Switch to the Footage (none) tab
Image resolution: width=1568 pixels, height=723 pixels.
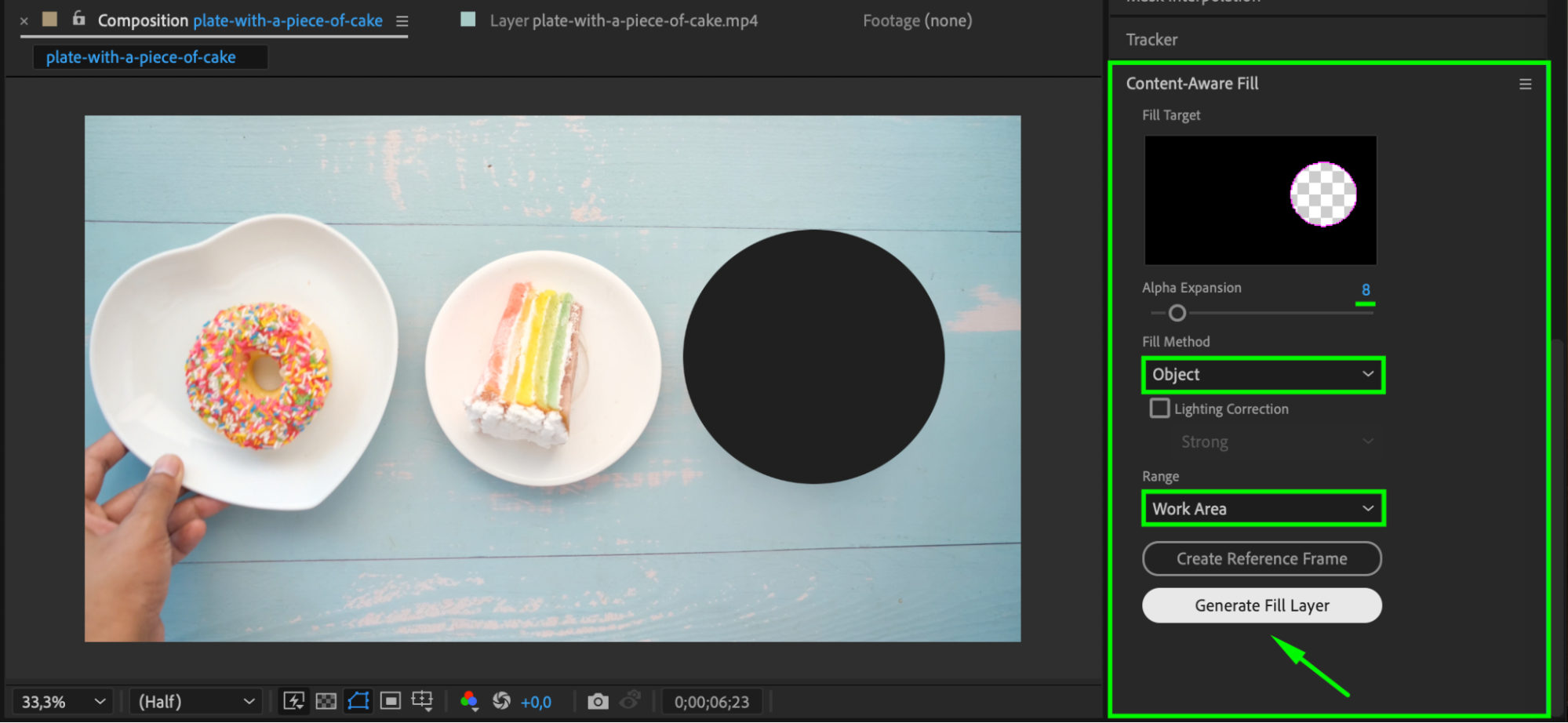pos(917,20)
